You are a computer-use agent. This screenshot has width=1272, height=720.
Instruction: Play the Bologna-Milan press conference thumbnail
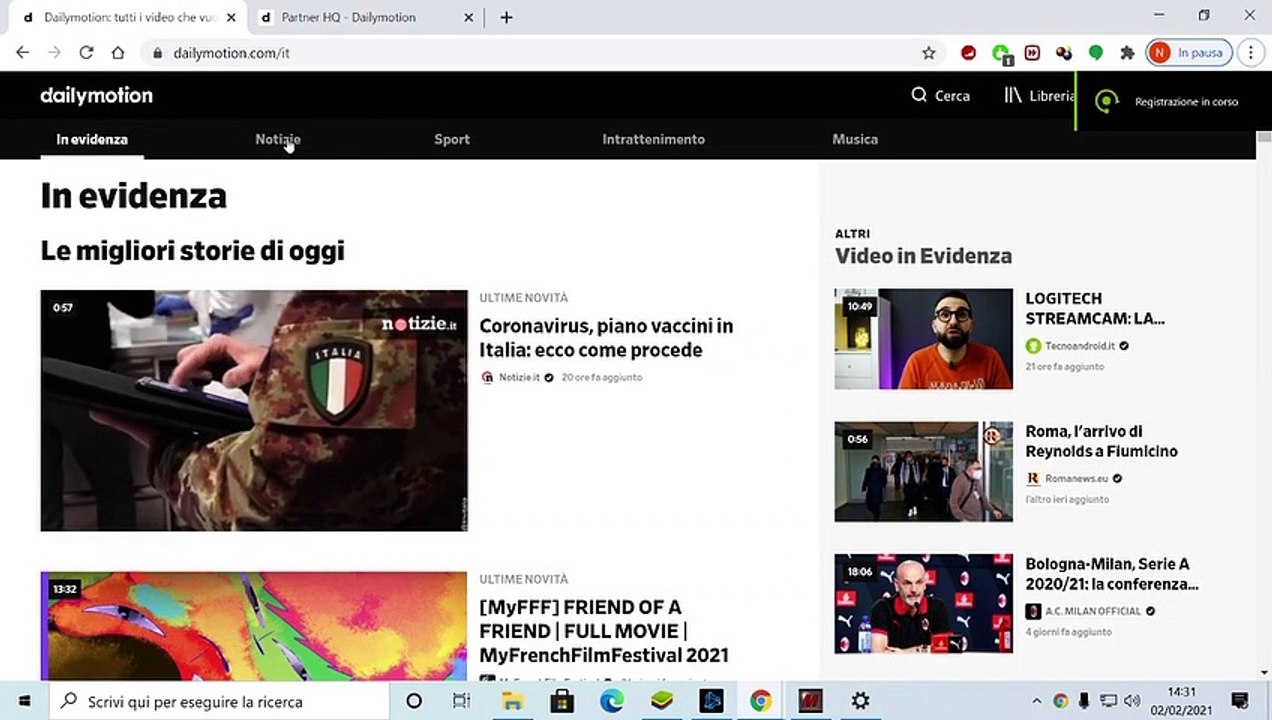[923, 604]
